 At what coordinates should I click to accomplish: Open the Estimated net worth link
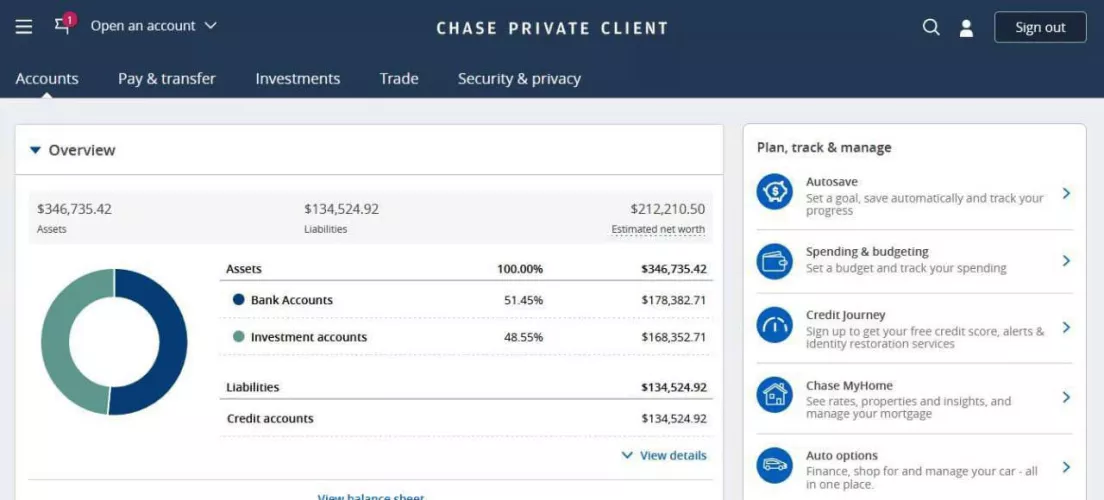658,229
